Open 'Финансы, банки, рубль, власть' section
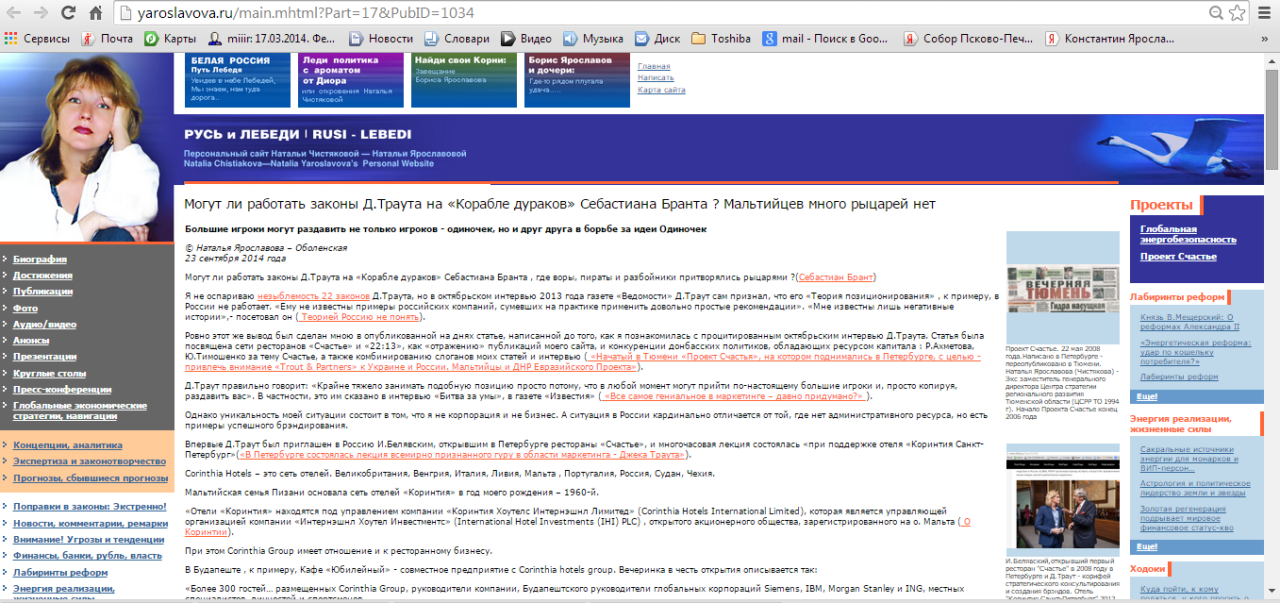Viewport: 1280px width, 603px height. pos(87,555)
